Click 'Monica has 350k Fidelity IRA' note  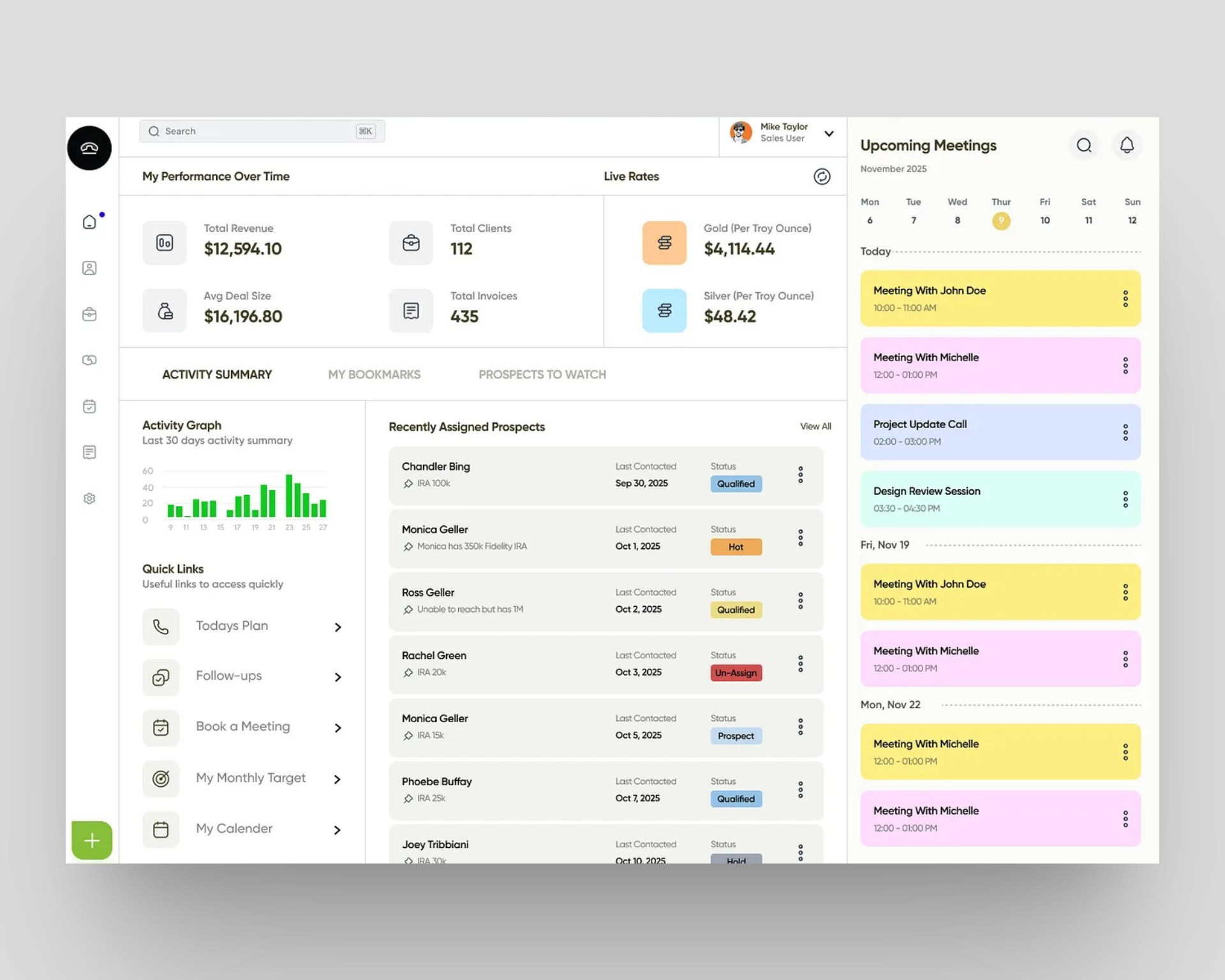pyautogui.click(x=471, y=546)
